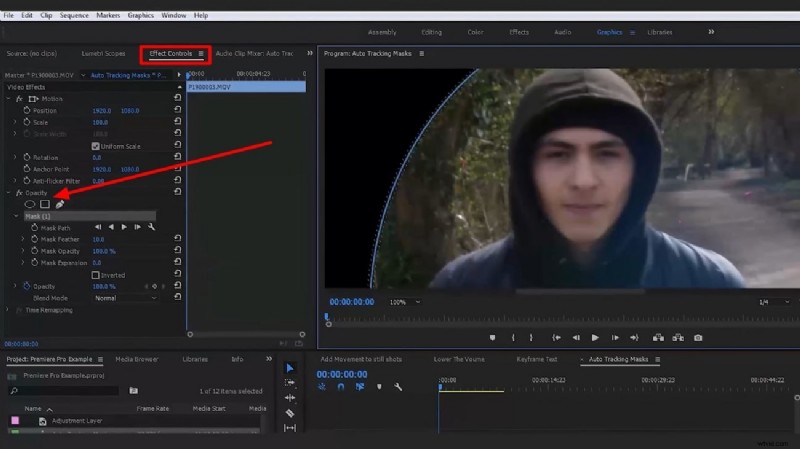Switch to the Color workspace
800x449 pixels.
click(475, 32)
